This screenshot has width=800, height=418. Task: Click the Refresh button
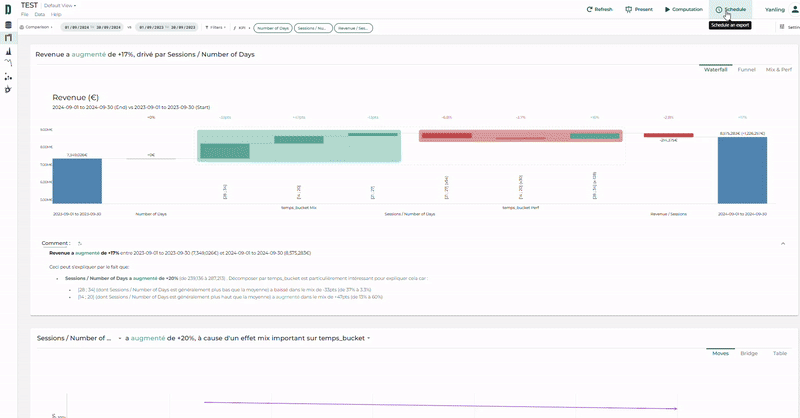point(598,9)
